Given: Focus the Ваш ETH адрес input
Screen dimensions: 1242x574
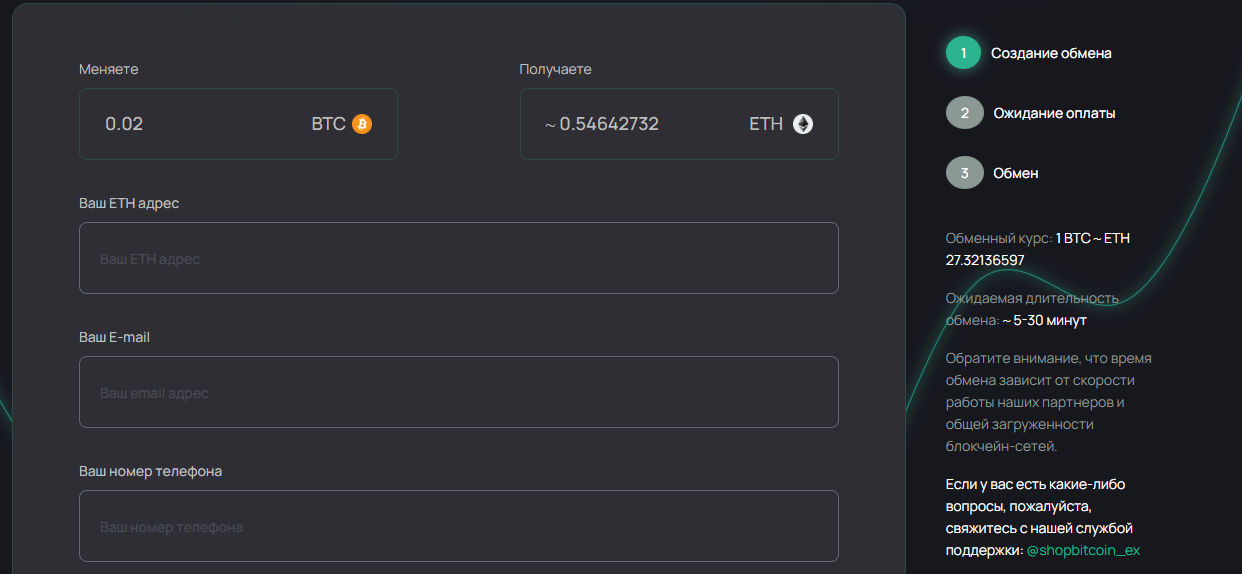Looking at the screenshot, I should (x=459, y=258).
